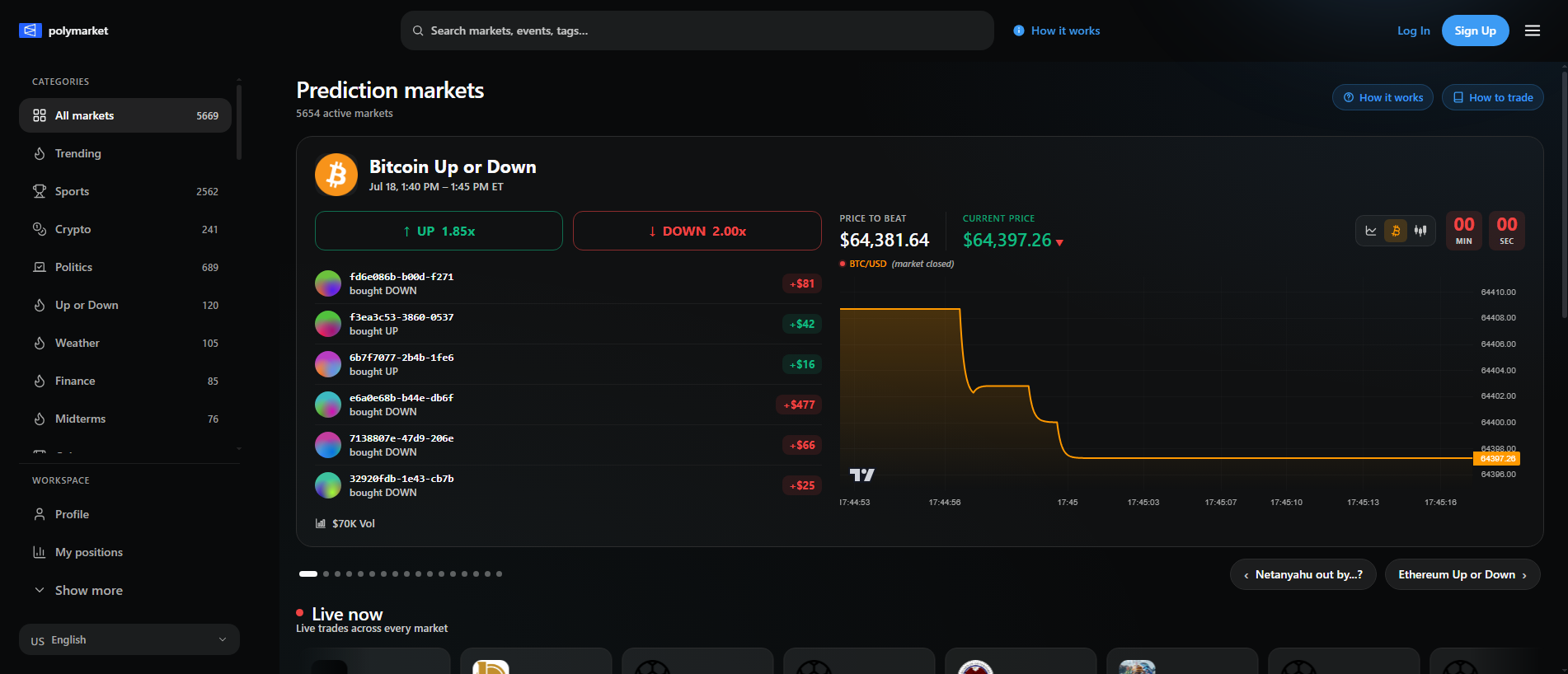Image resolution: width=1568 pixels, height=674 pixels.
Task: Go to next market Ethereum Up or Down
Action: [1462, 574]
